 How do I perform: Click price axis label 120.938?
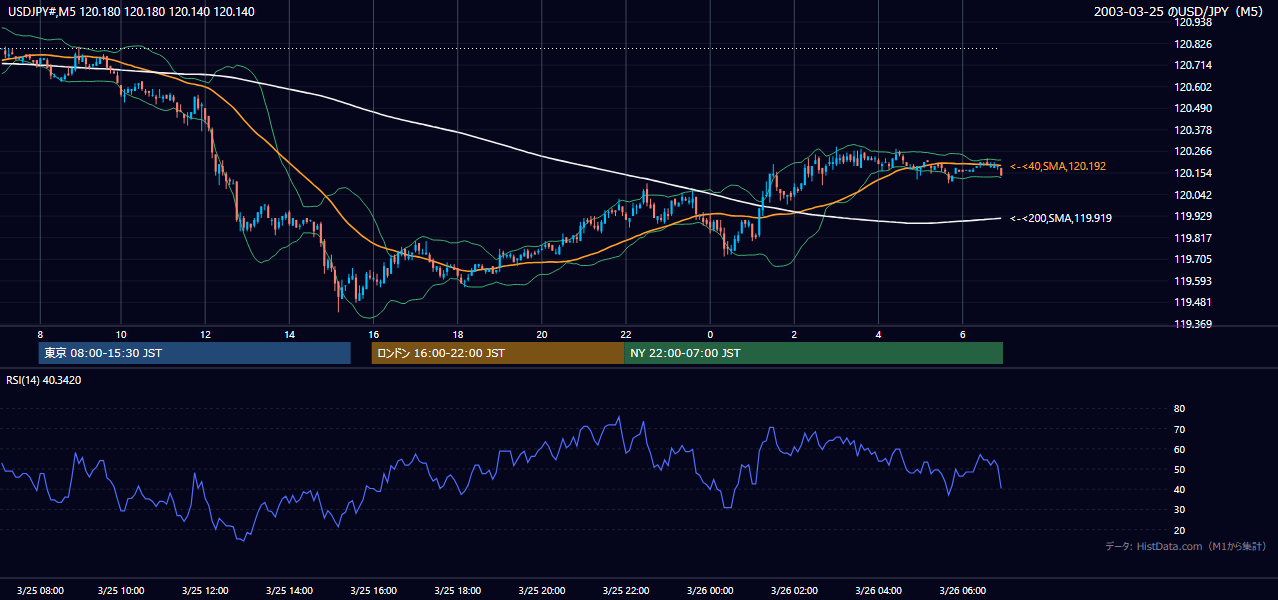pos(1192,22)
